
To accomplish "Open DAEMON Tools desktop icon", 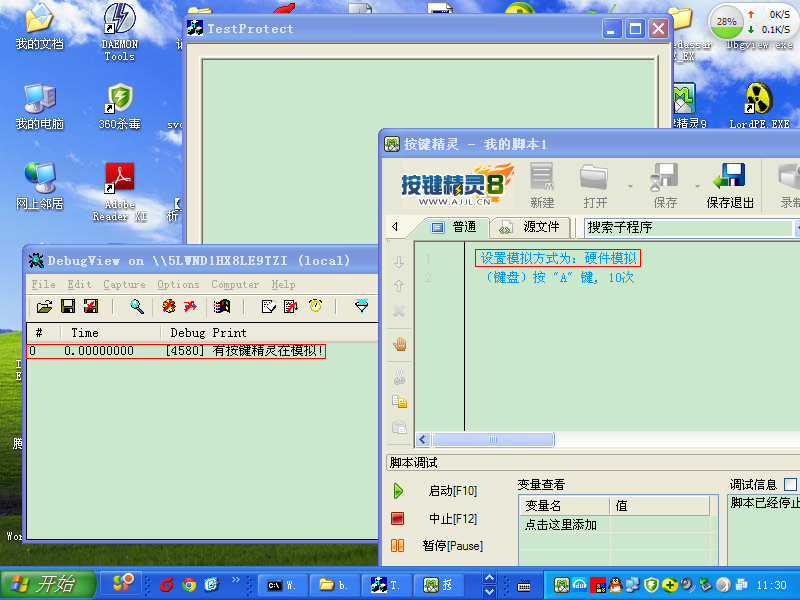I will pos(119,32).
